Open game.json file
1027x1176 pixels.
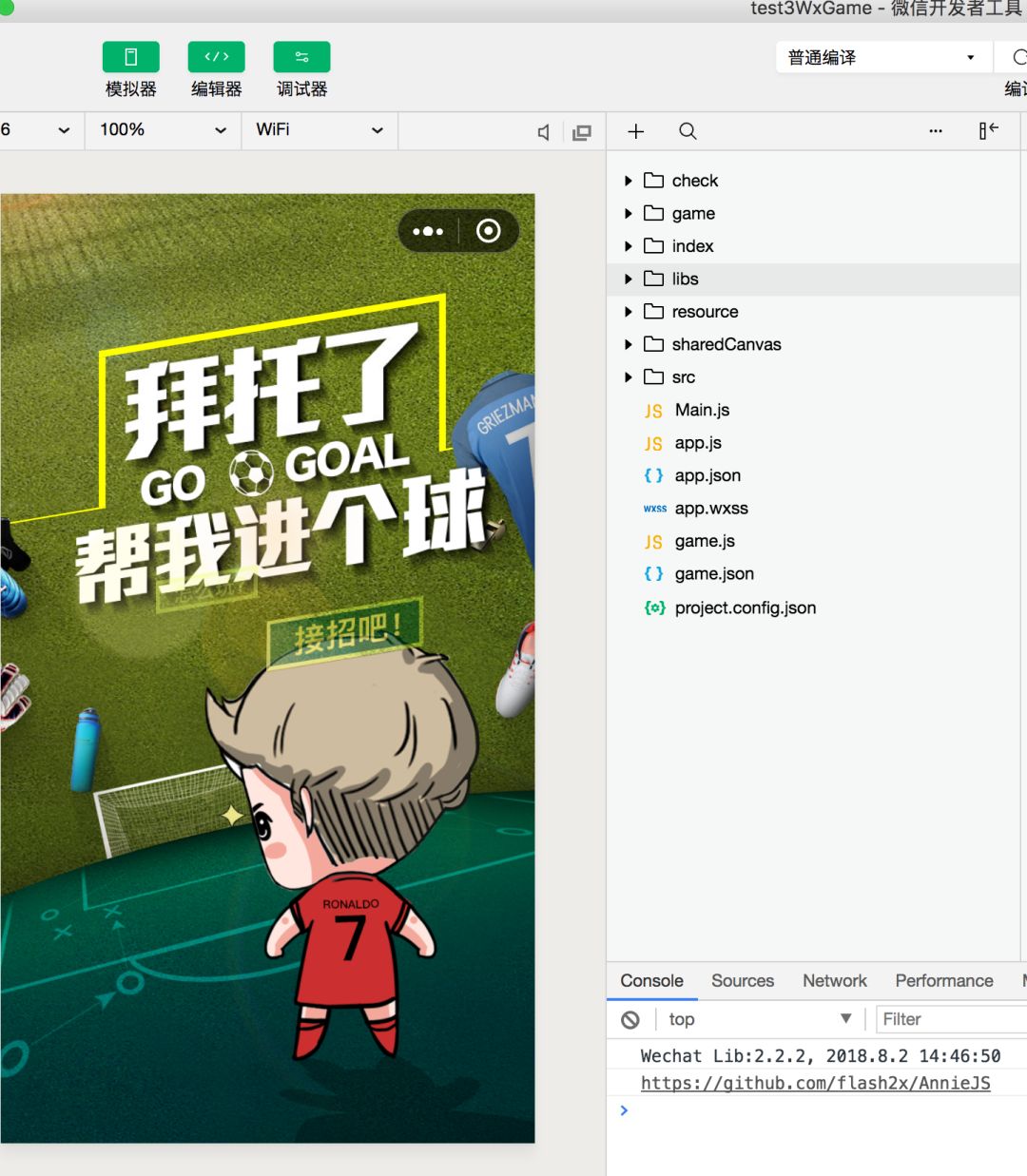pyautogui.click(x=813, y=574)
